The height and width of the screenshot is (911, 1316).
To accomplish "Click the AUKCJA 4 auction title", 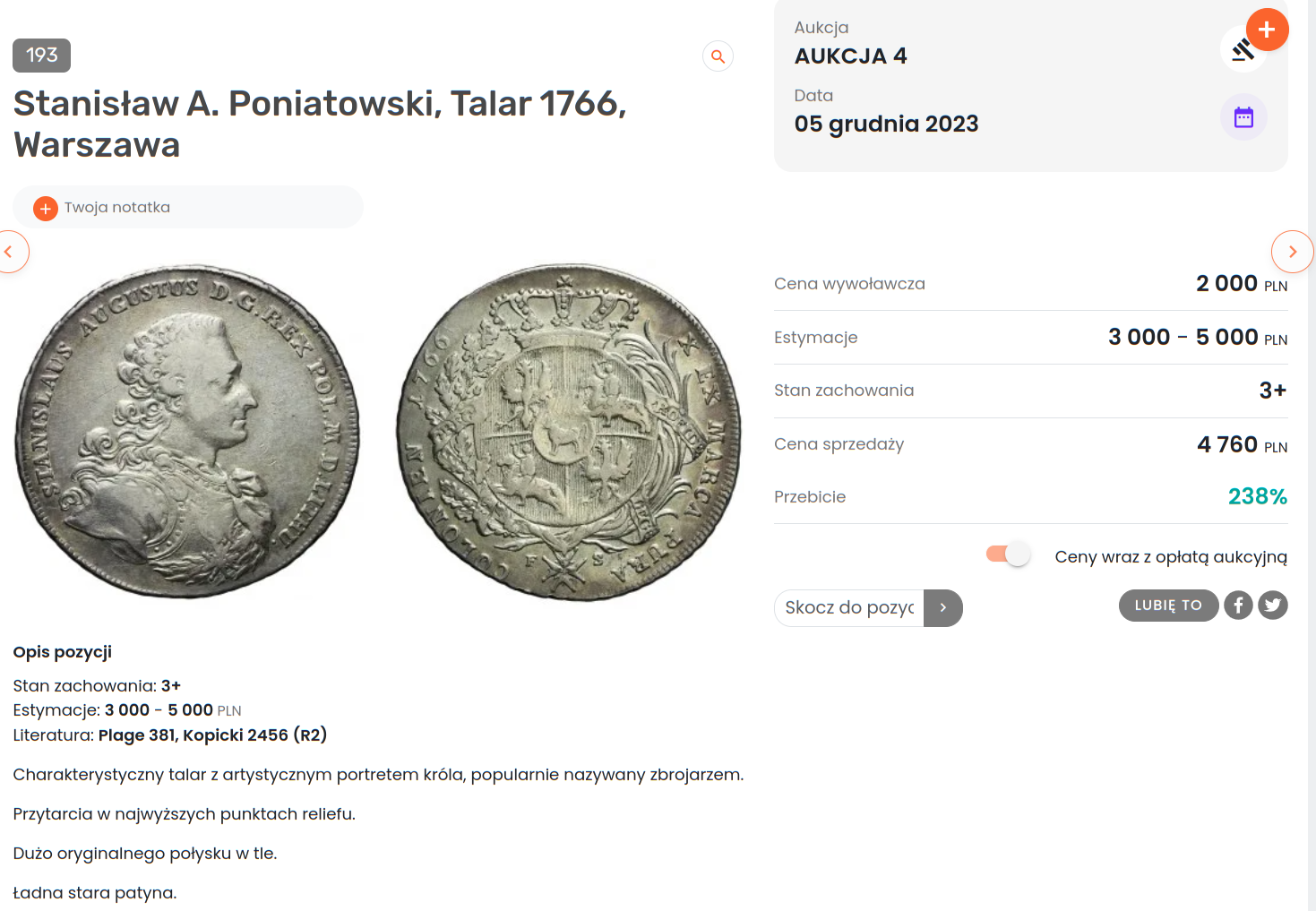I will point(850,56).
